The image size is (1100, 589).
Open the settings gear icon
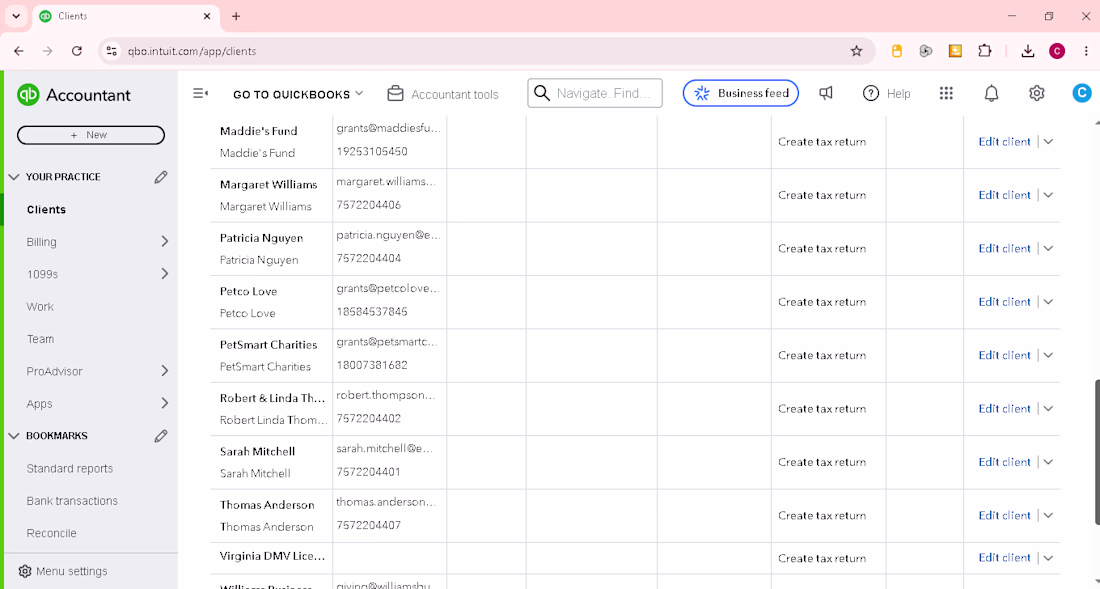[x=1037, y=93]
